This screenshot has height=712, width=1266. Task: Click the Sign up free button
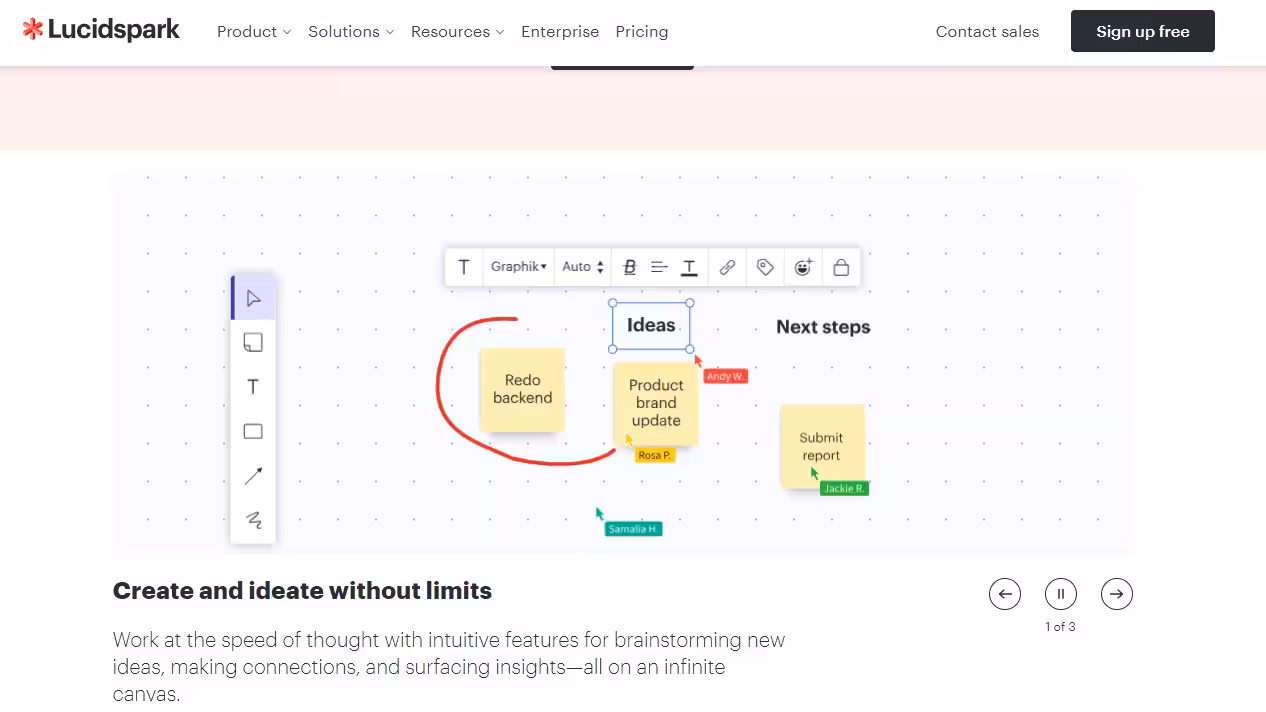point(1142,32)
